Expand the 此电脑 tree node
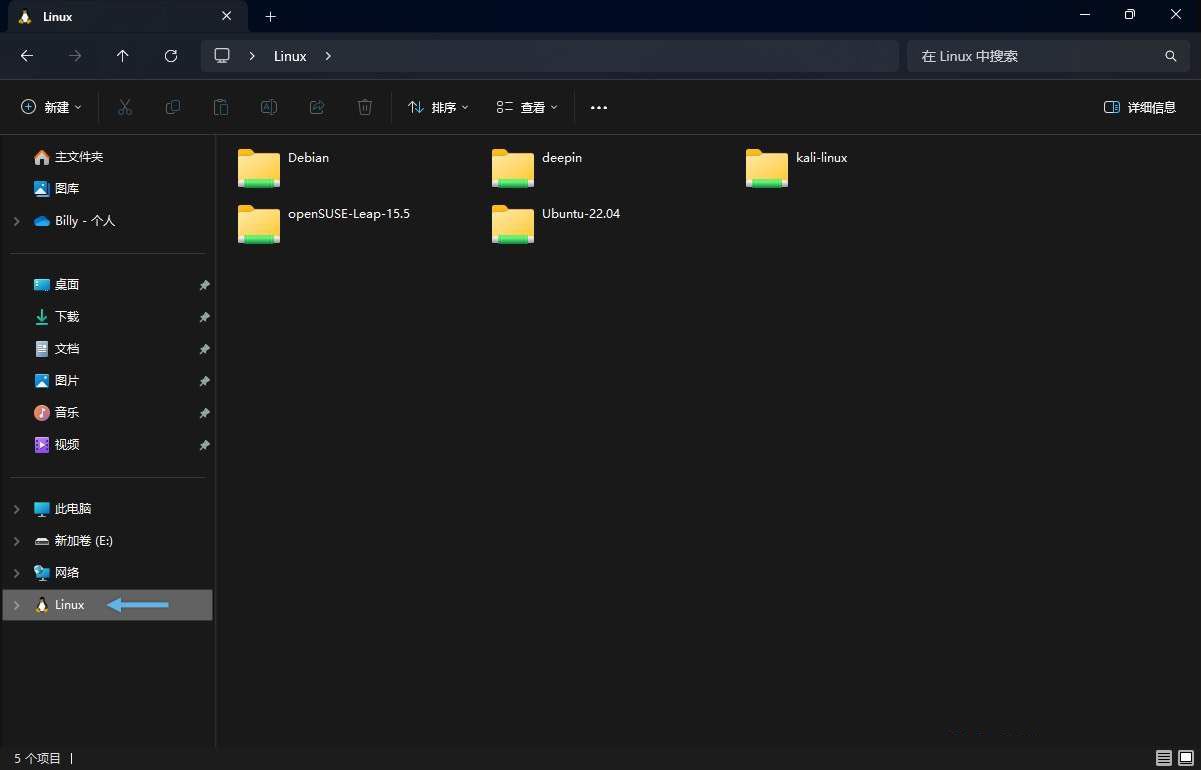The image size is (1201, 770). pos(16,509)
